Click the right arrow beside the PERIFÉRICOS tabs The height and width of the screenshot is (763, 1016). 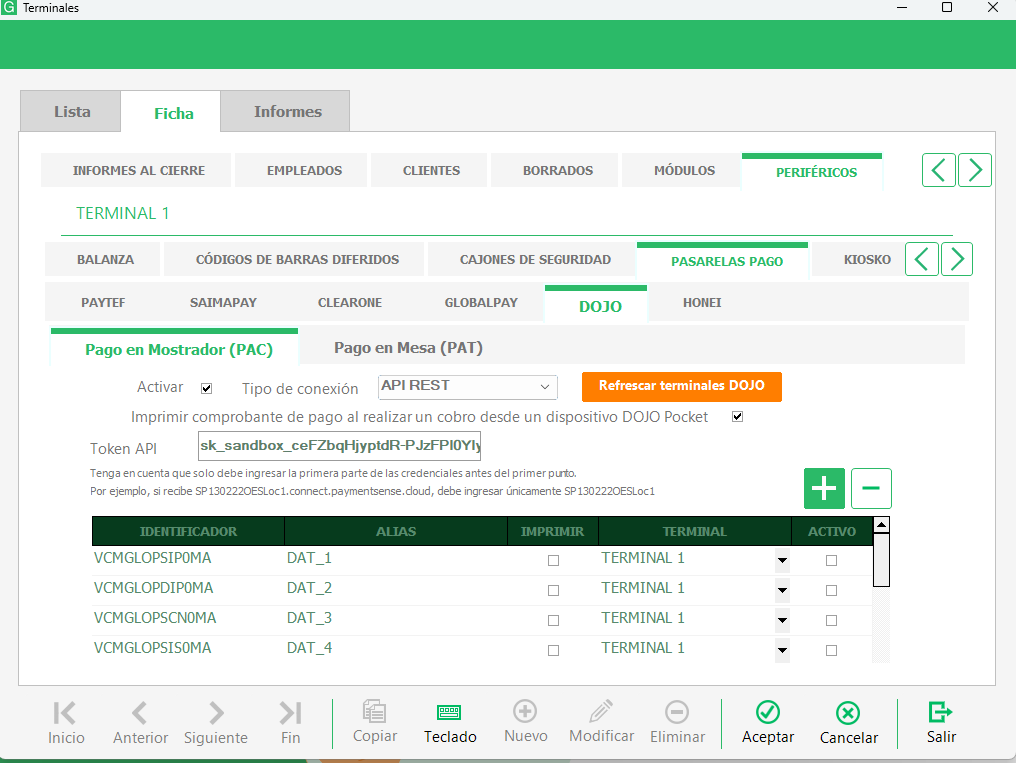click(975, 170)
